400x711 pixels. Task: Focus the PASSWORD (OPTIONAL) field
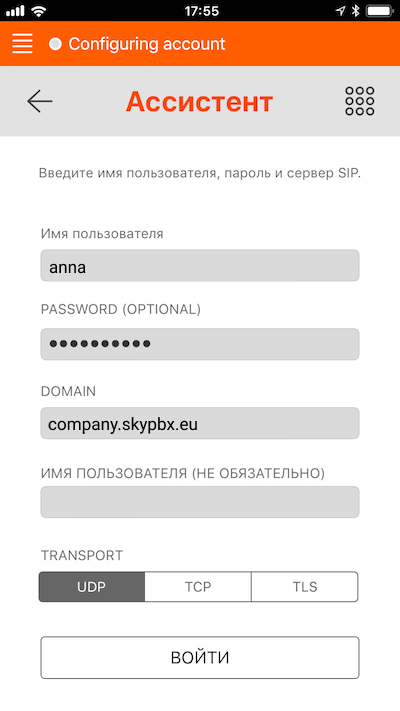(x=200, y=344)
